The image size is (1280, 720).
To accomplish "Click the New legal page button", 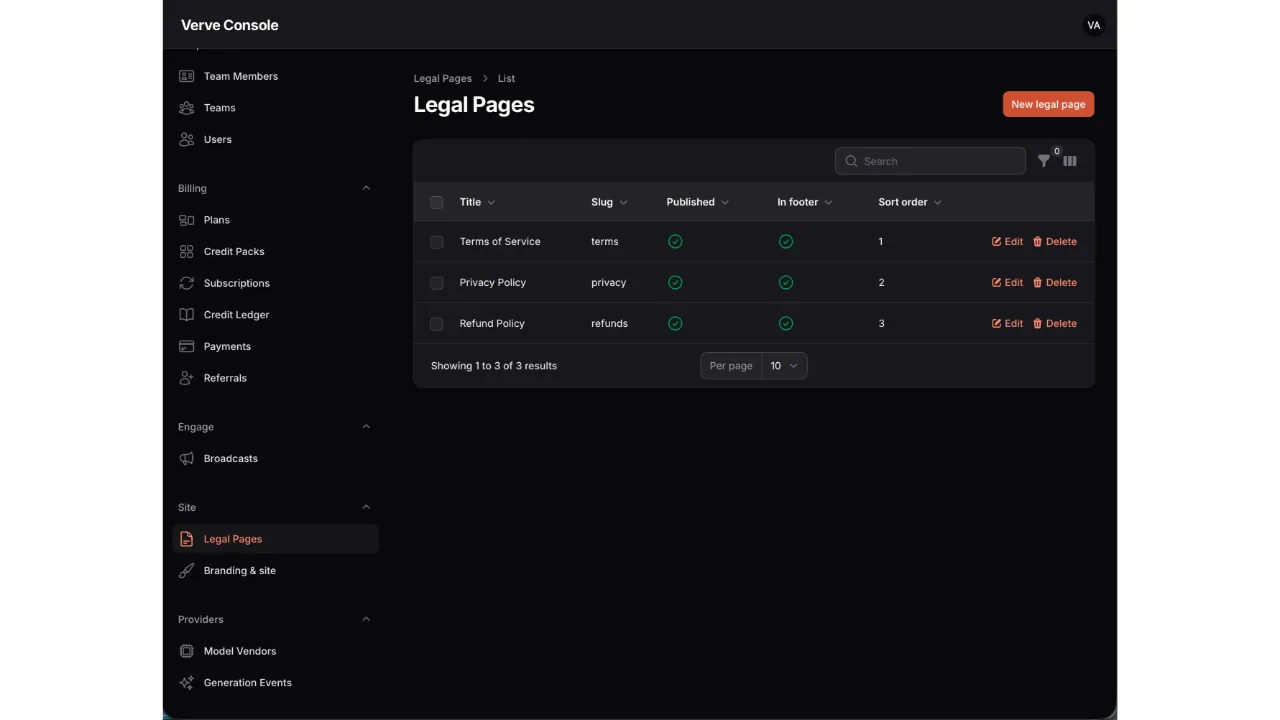I will (1048, 104).
